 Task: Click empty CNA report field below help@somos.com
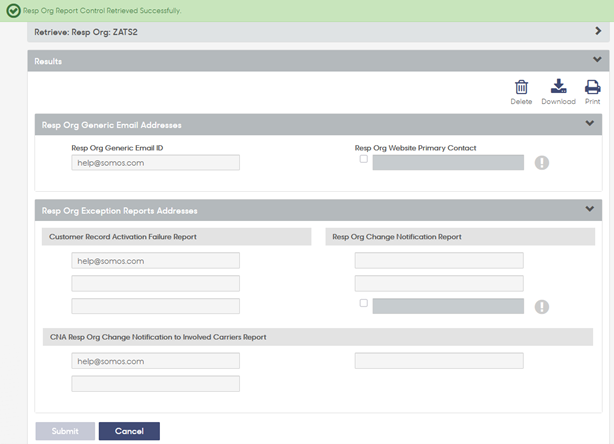pos(155,384)
